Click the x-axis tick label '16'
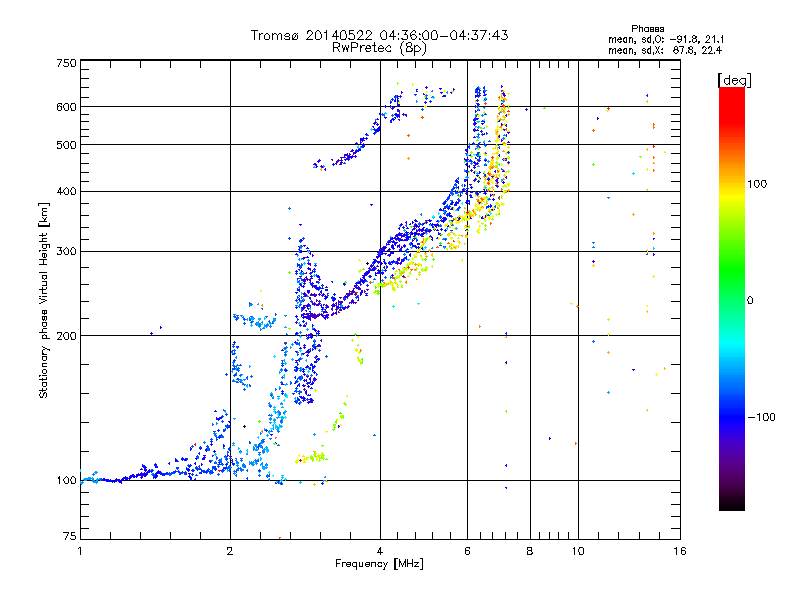The image size is (800, 600). 680,551
